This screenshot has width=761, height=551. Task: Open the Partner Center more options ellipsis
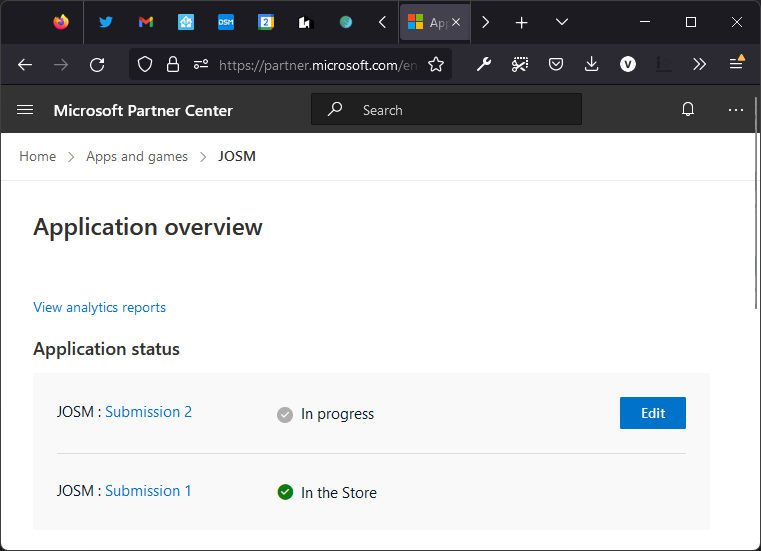click(736, 110)
